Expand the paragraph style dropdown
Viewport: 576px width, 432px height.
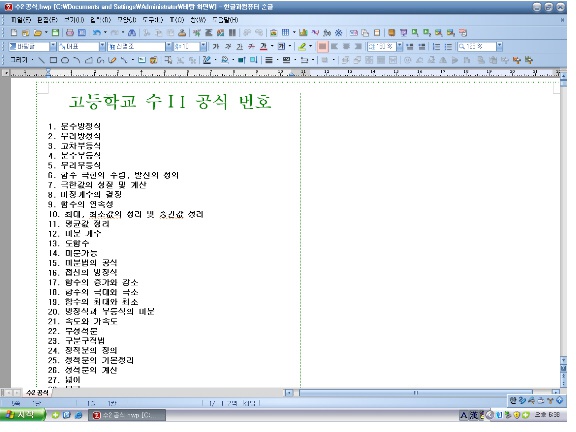click(x=53, y=46)
